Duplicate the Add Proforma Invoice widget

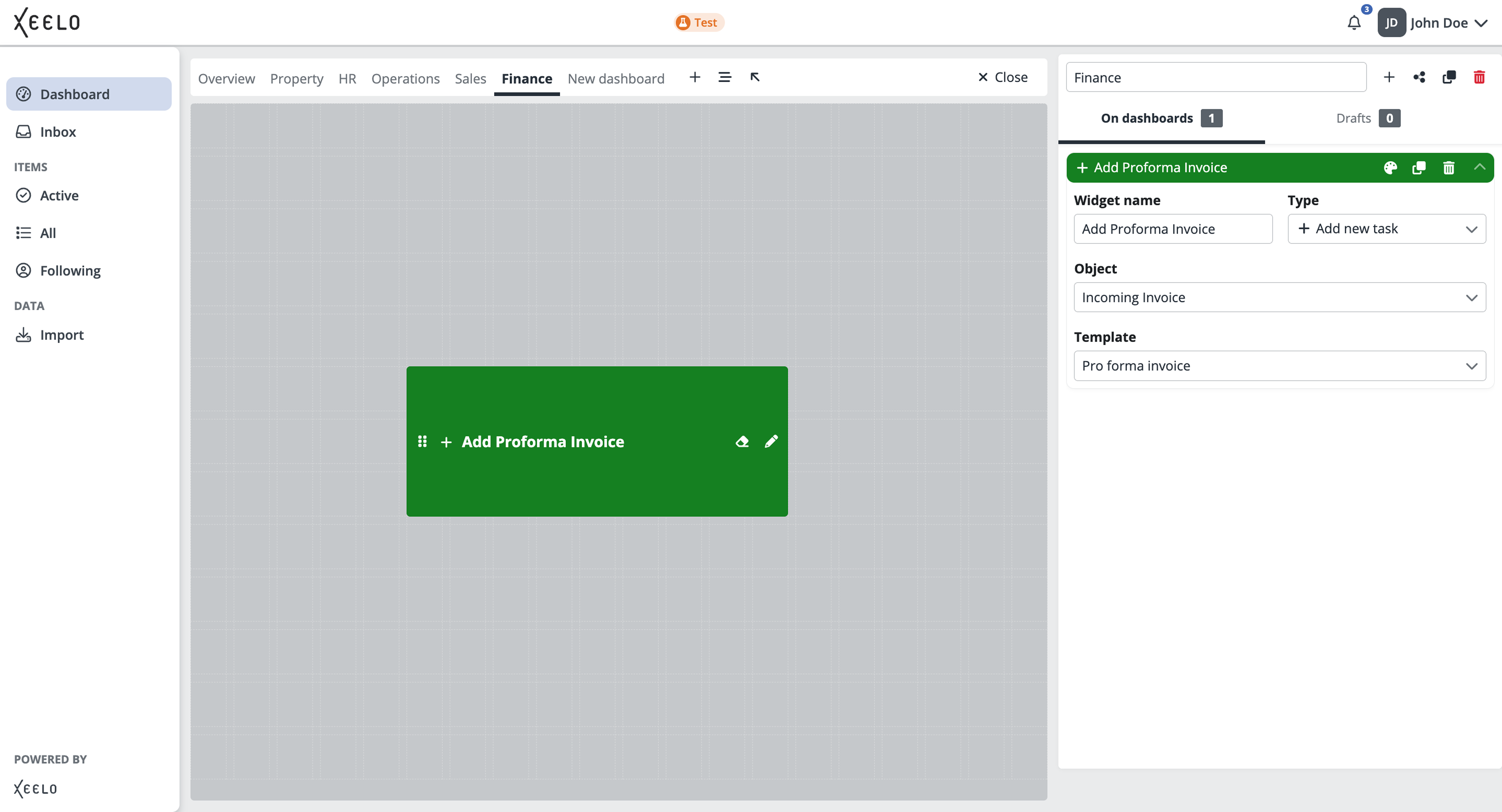click(x=1418, y=168)
